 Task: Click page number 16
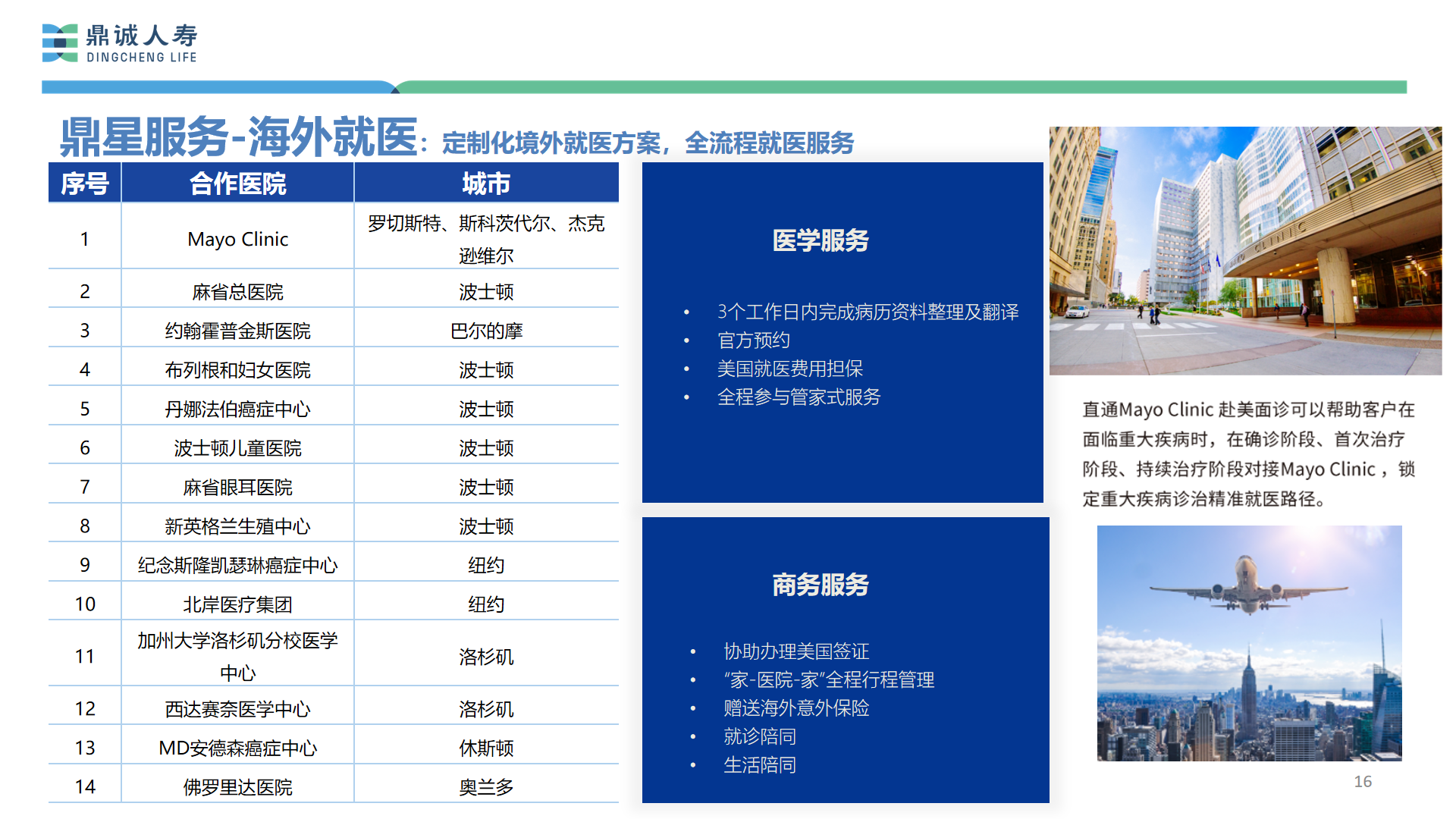[x=1363, y=781]
